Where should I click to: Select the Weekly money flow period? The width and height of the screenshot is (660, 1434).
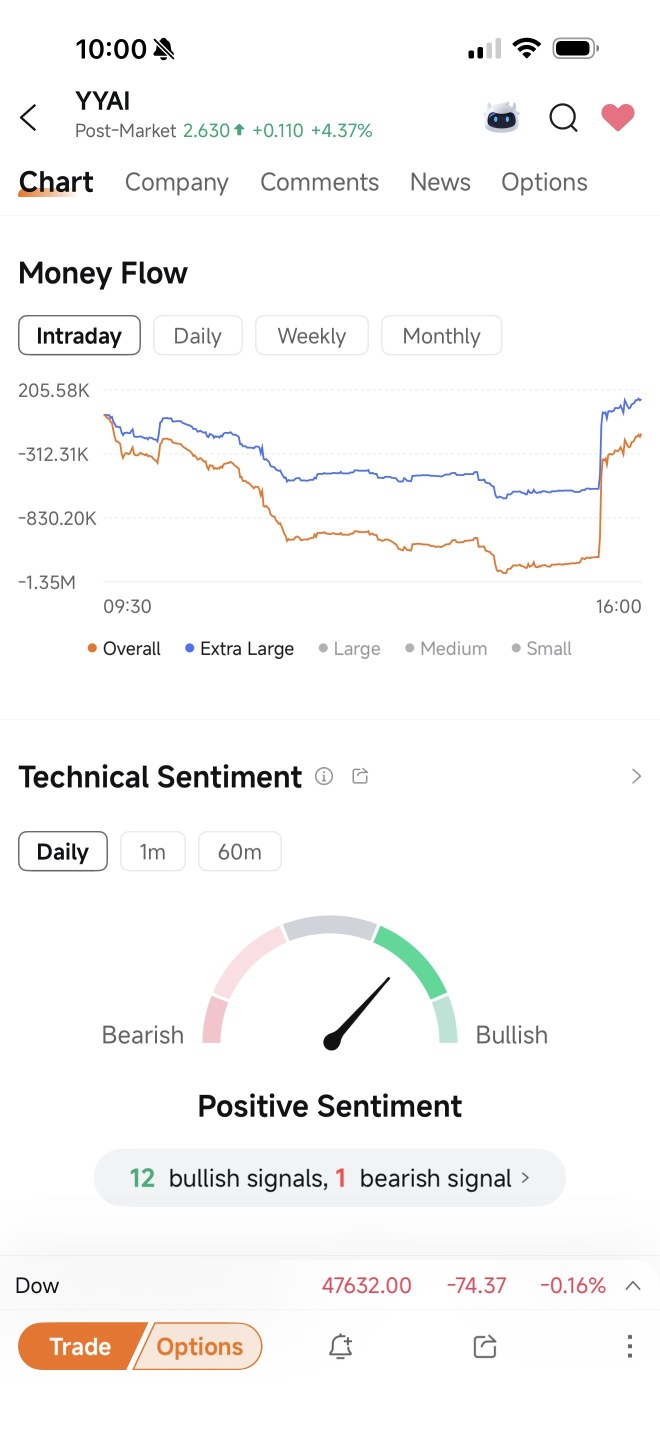point(312,336)
